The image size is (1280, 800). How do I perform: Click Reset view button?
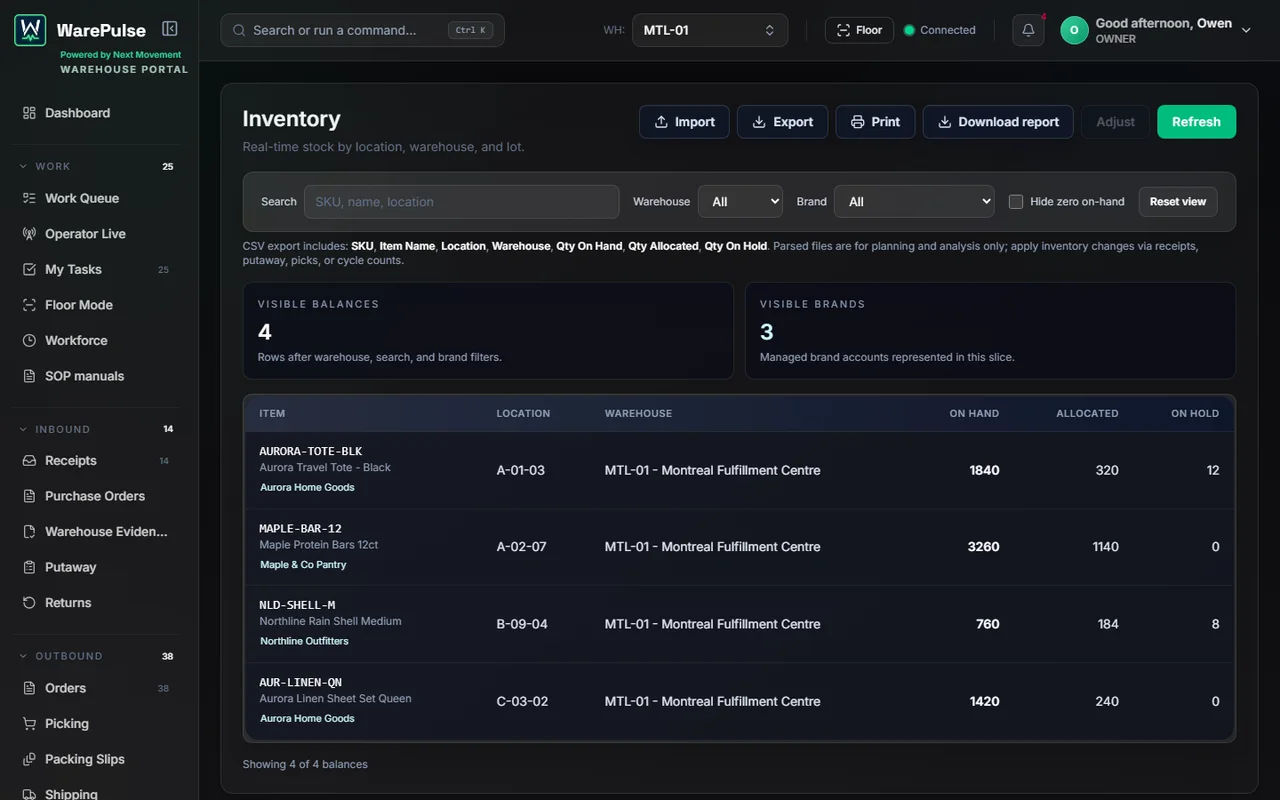pos(1178,202)
